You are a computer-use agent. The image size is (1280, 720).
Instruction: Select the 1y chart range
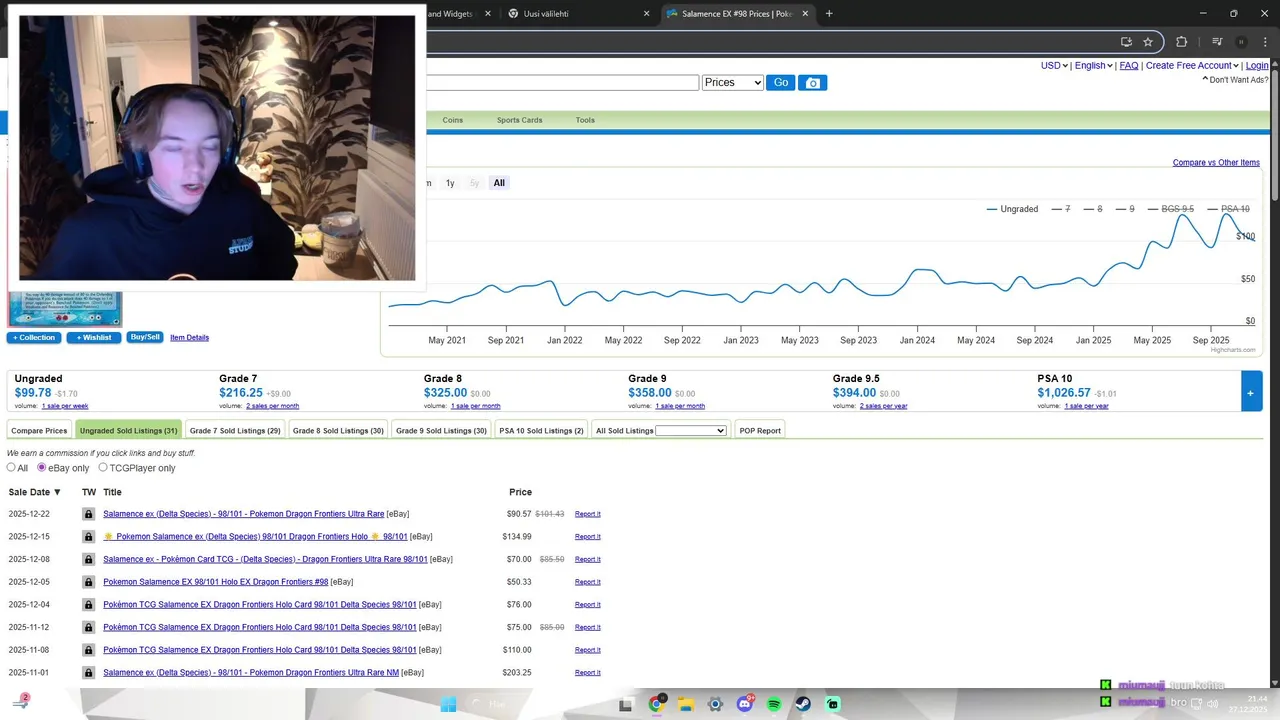point(450,183)
